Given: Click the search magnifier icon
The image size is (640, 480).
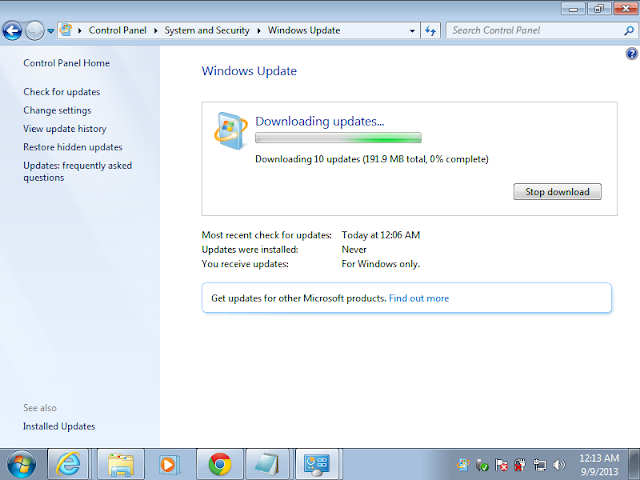Looking at the screenshot, I should pos(629,31).
